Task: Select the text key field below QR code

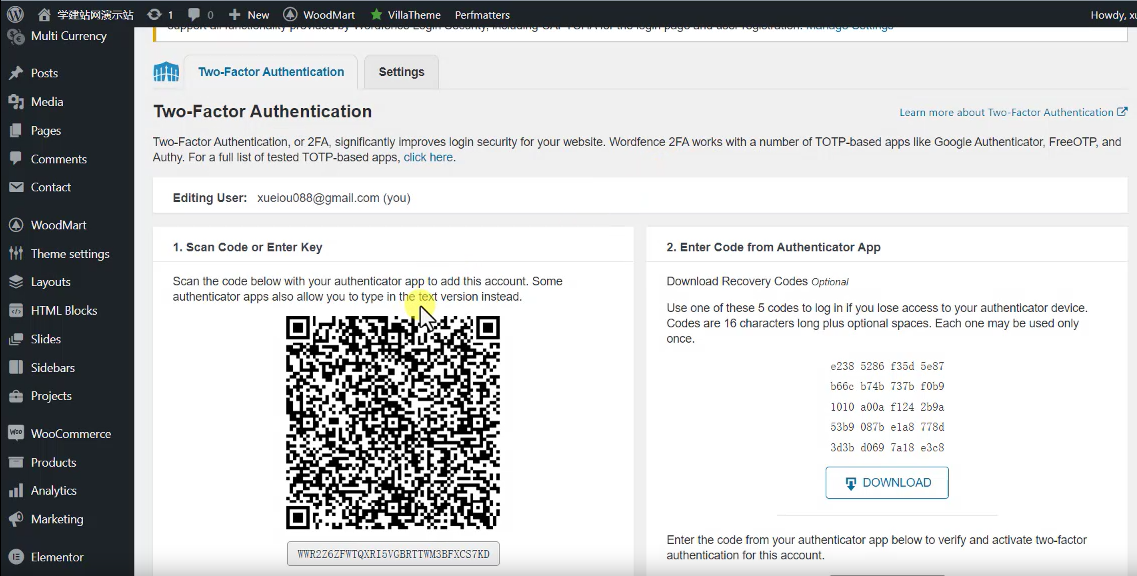Action: 393,554
